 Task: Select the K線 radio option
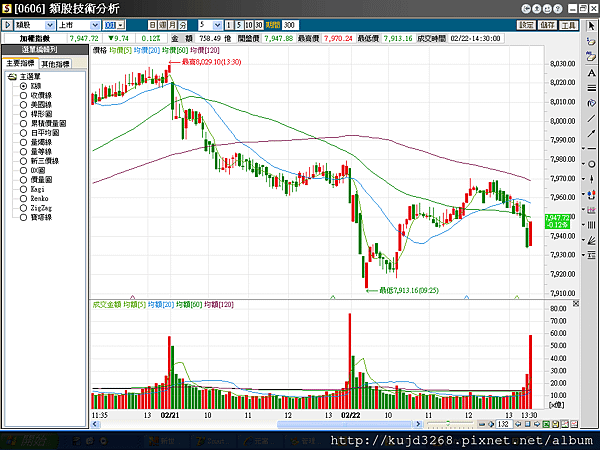(23, 86)
